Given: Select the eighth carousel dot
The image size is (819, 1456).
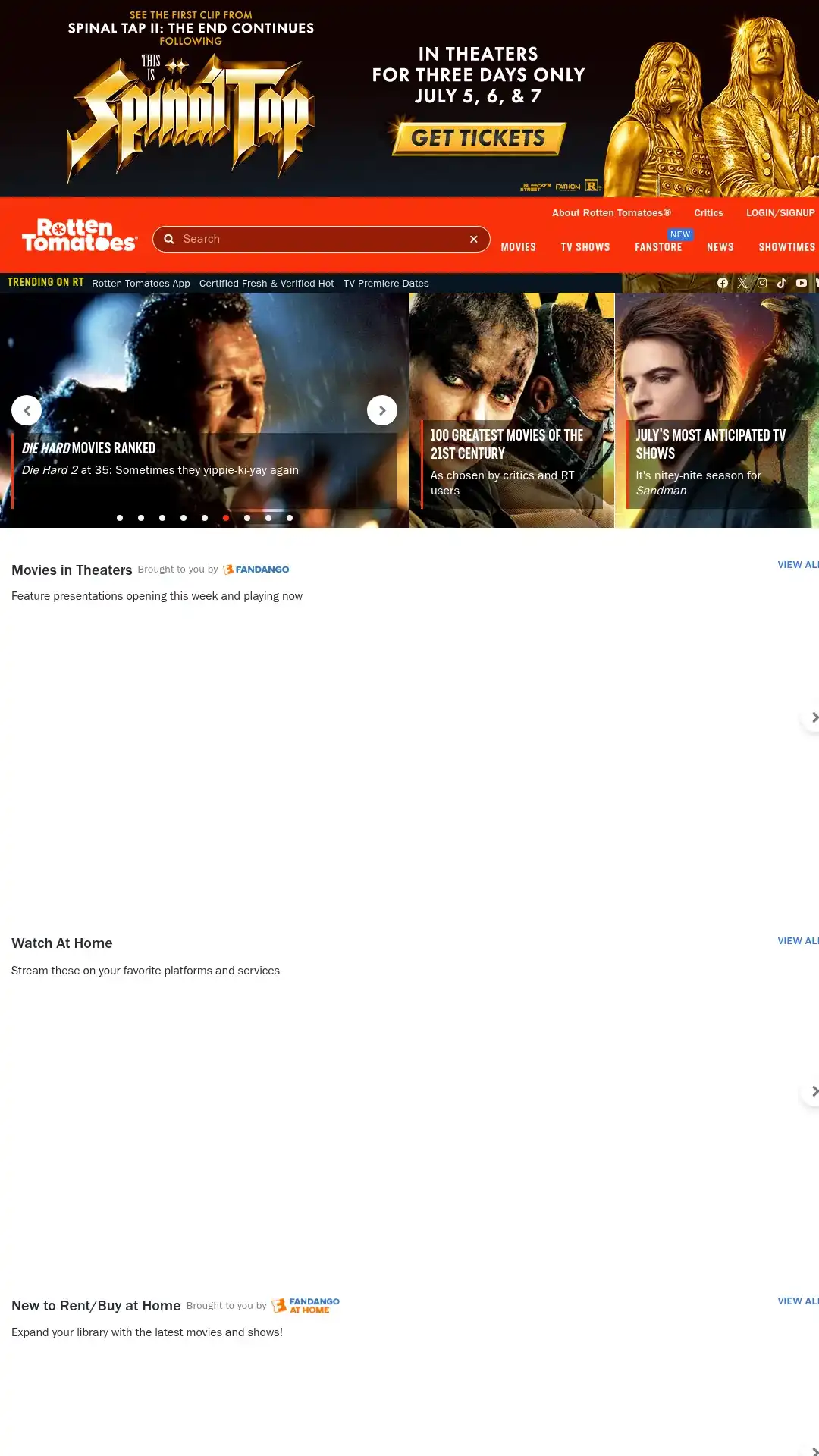Looking at the screenshot, I should click(x=268, y=518).
